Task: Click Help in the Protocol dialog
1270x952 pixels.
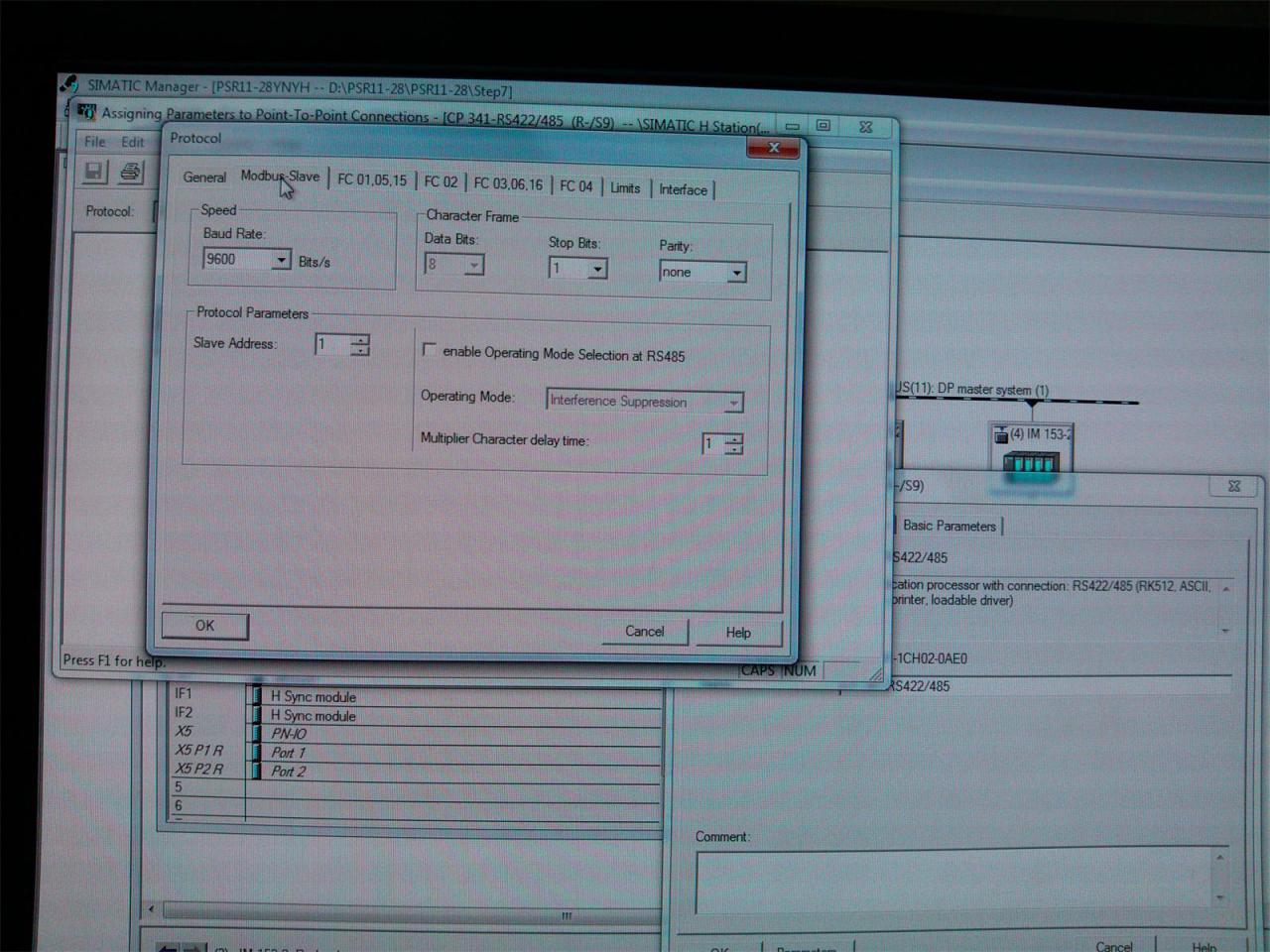Action: (738, 633)
